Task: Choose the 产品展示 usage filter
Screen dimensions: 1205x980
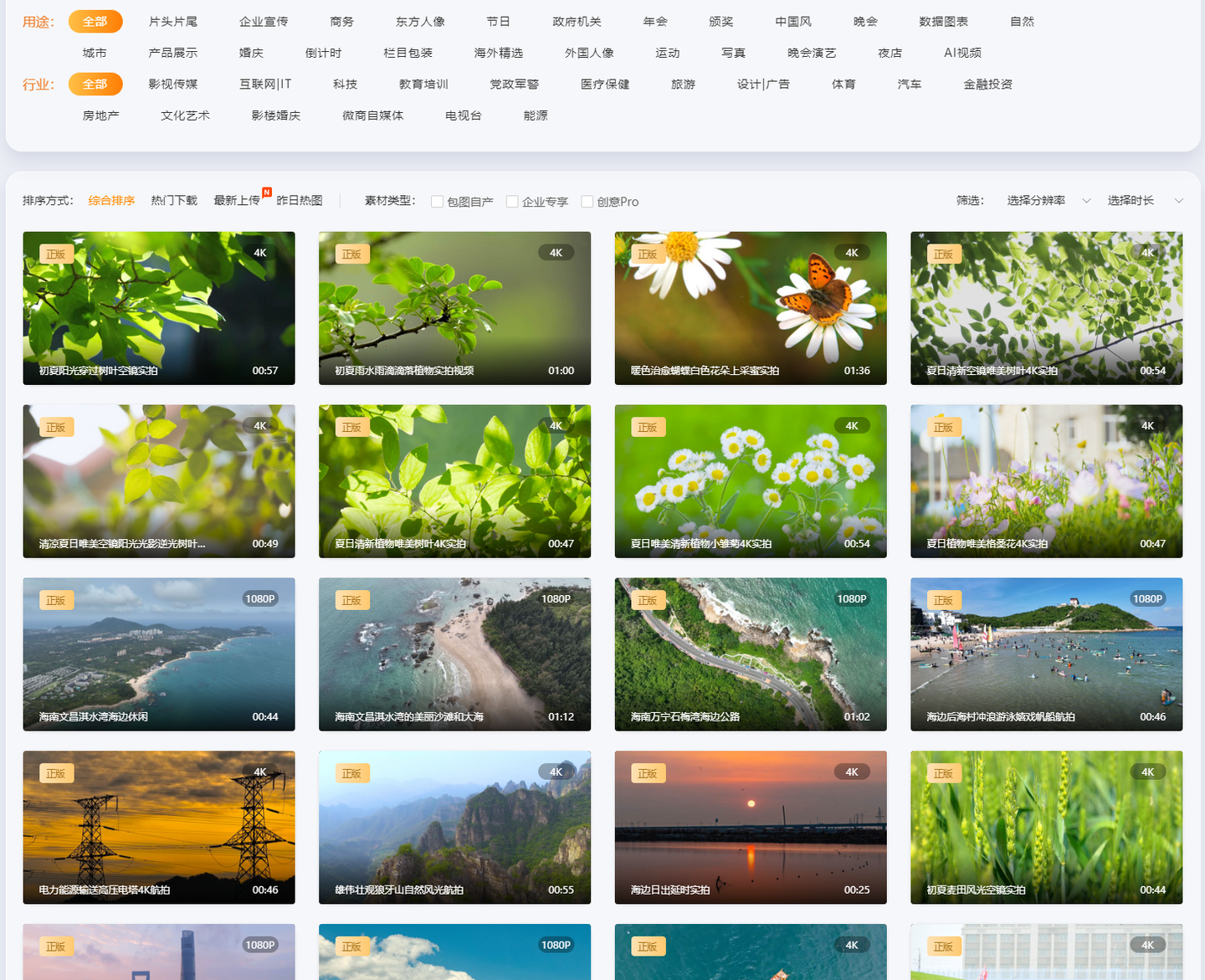Action: coord(173,53)
